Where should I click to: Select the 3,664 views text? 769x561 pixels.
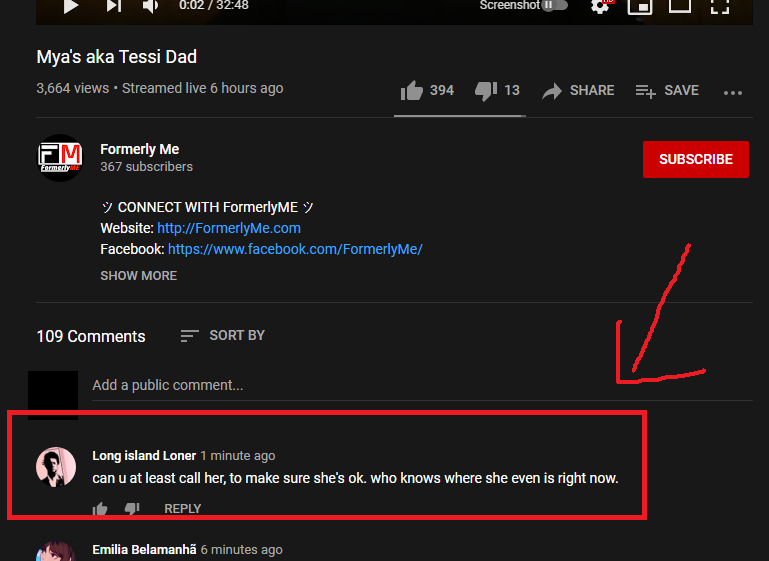point(73,88)
